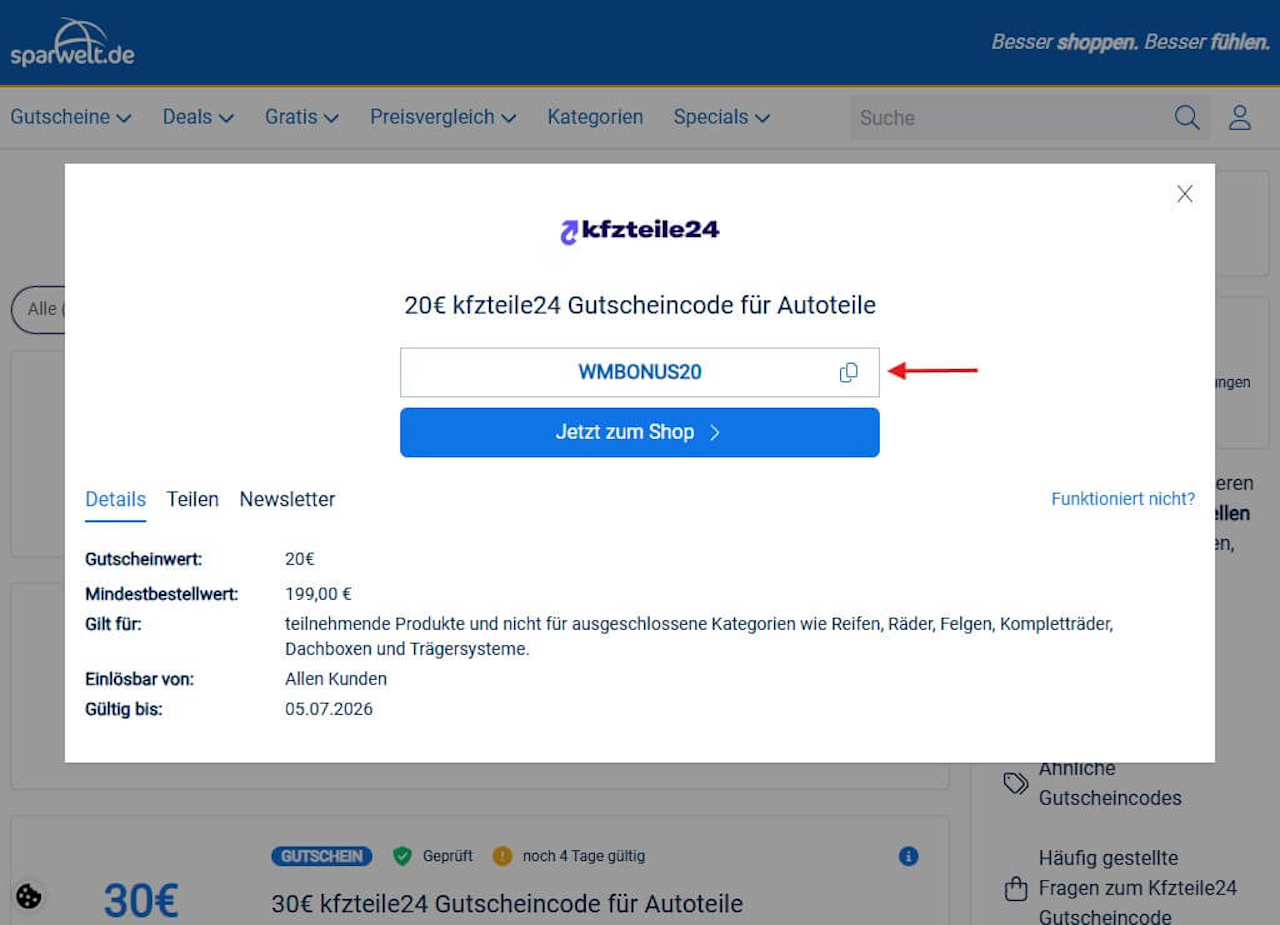
Task: Click the blue info icon on 30€ coupon
Action: coord(908,856)
